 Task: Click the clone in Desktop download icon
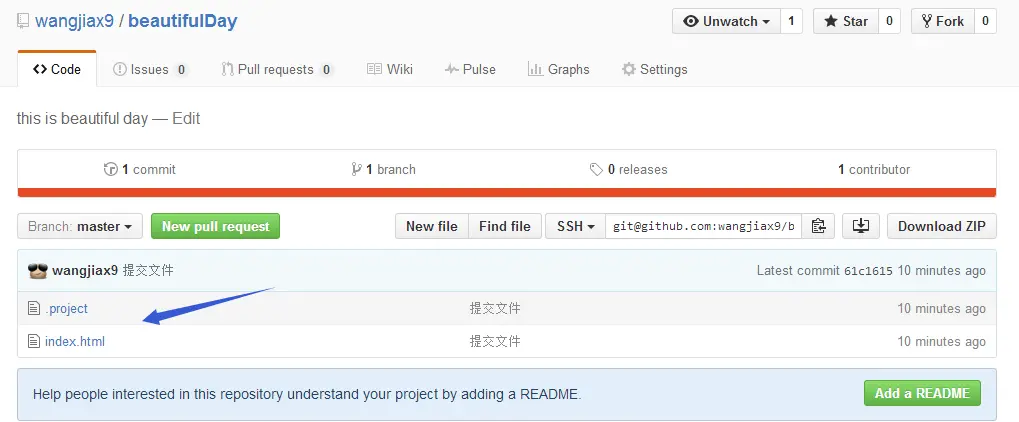click(x=860, y=226)
